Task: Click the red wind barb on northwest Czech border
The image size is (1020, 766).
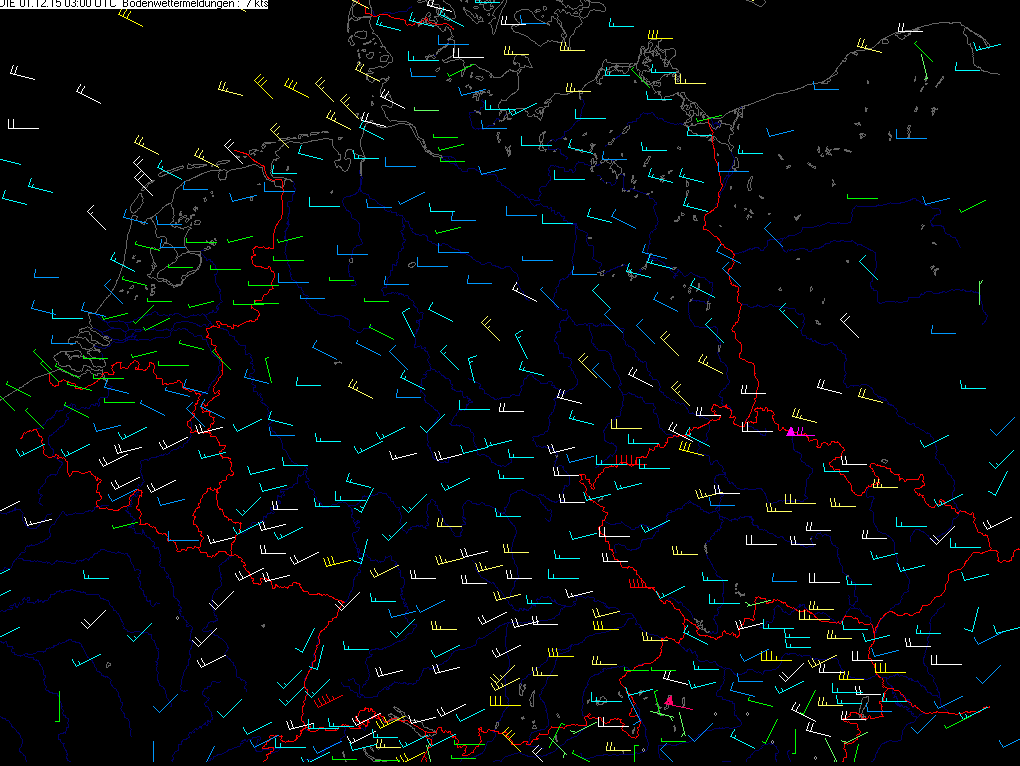Action: (x=626, y=460)
